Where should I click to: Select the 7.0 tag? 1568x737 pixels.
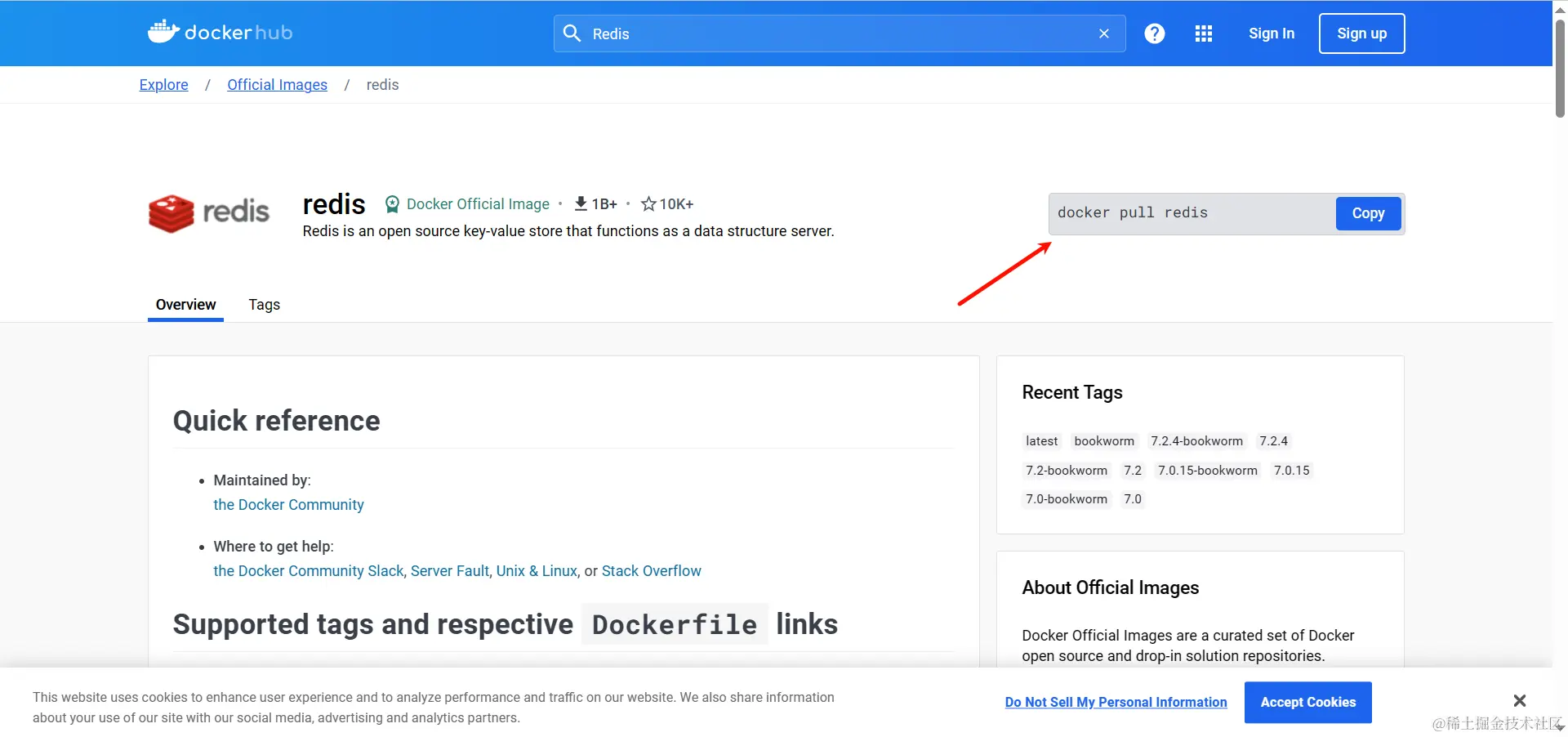1133,499
